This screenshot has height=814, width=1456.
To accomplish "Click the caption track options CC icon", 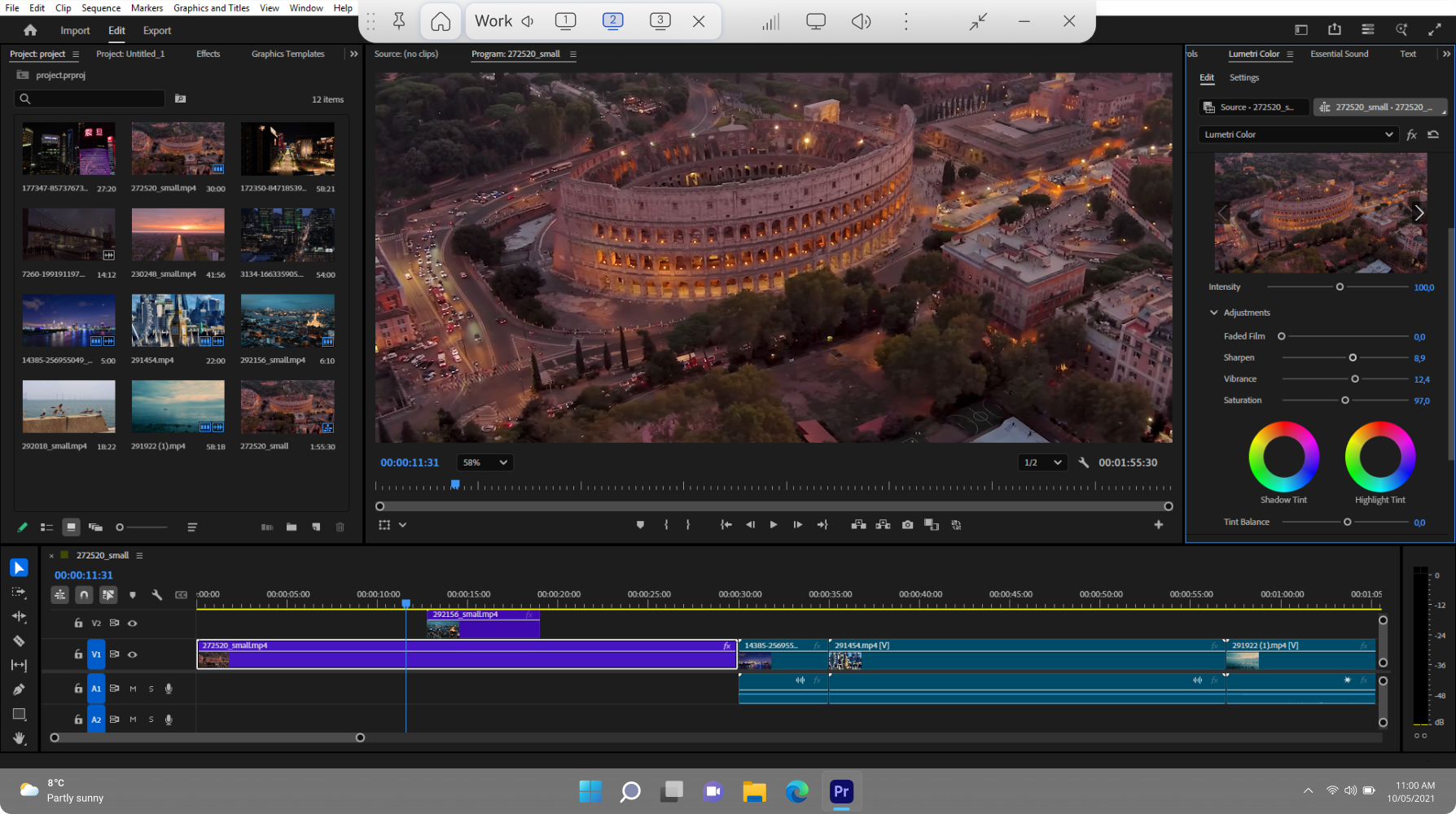I will [x=181, y=595].
